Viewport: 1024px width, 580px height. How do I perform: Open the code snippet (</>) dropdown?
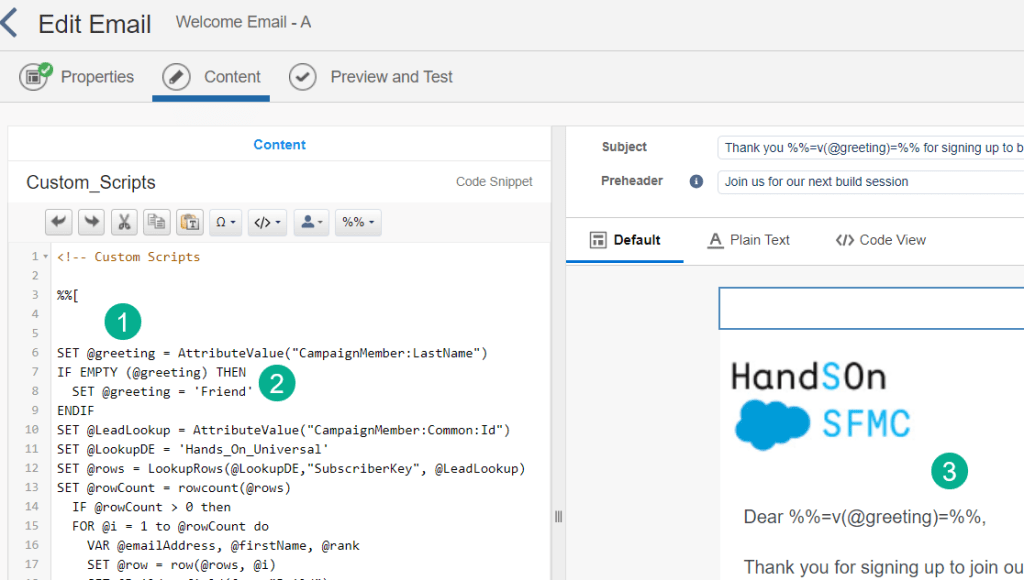click(x=267, y=222)
